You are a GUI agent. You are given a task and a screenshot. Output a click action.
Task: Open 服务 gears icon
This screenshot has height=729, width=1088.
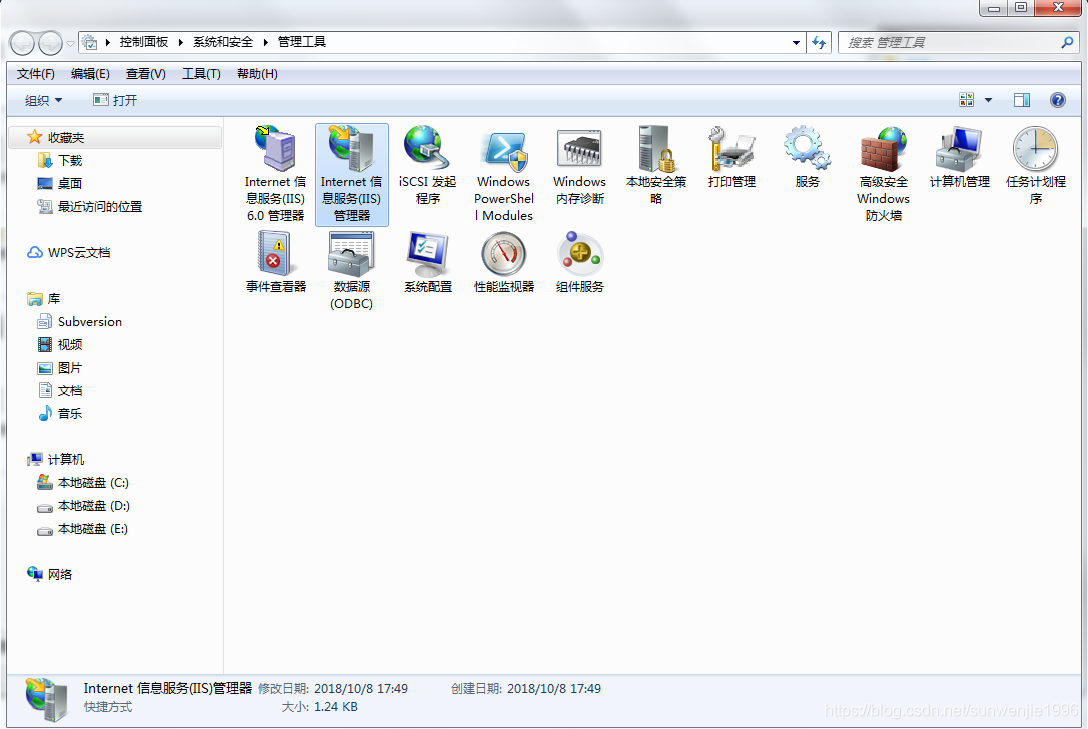[x=808, y=157]
